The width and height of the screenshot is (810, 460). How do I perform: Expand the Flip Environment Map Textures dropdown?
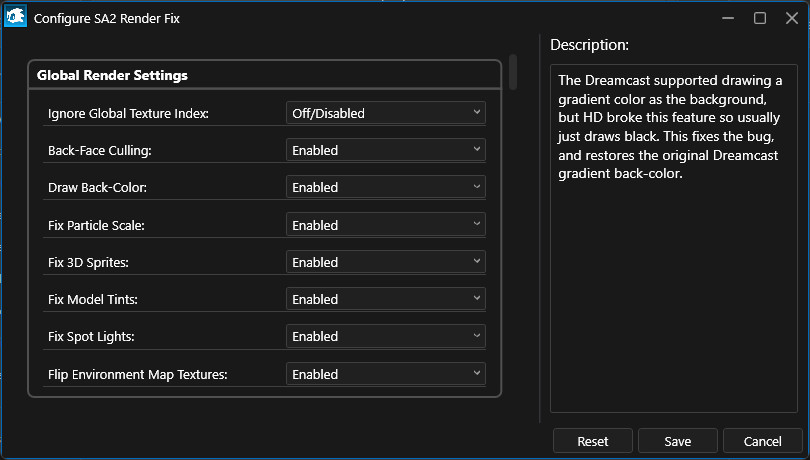pos(386,374)
